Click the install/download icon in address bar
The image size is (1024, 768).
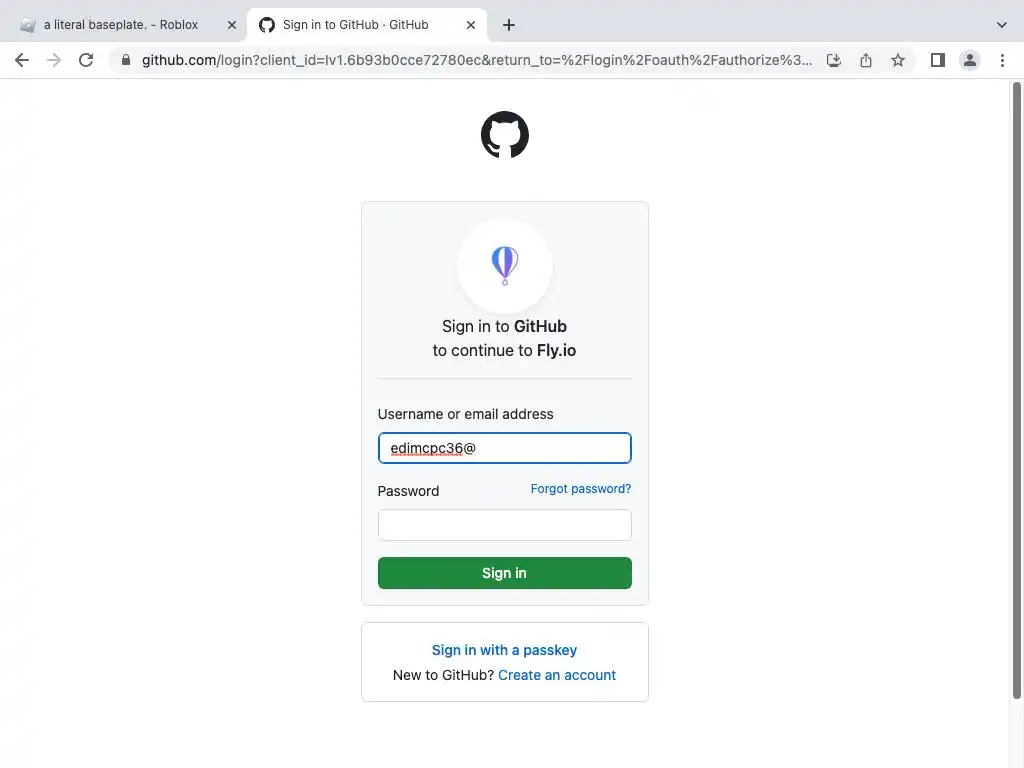point(834,60)
